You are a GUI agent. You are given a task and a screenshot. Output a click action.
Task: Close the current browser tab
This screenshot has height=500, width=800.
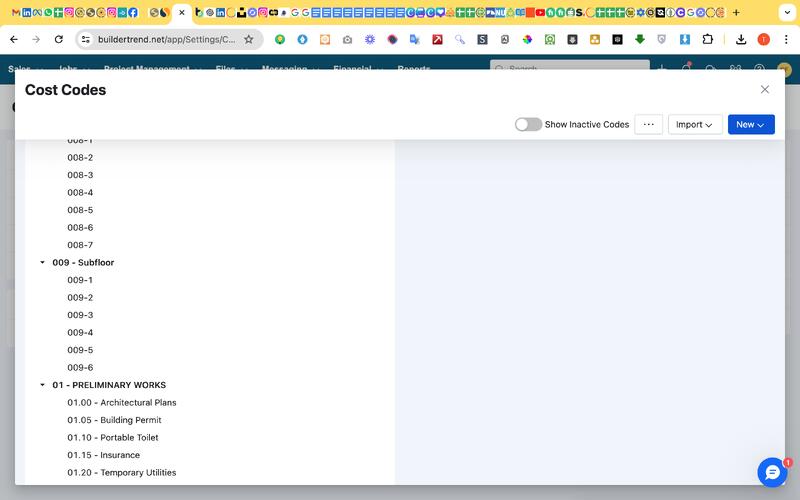pyautogui.click(x=182, y=12)
